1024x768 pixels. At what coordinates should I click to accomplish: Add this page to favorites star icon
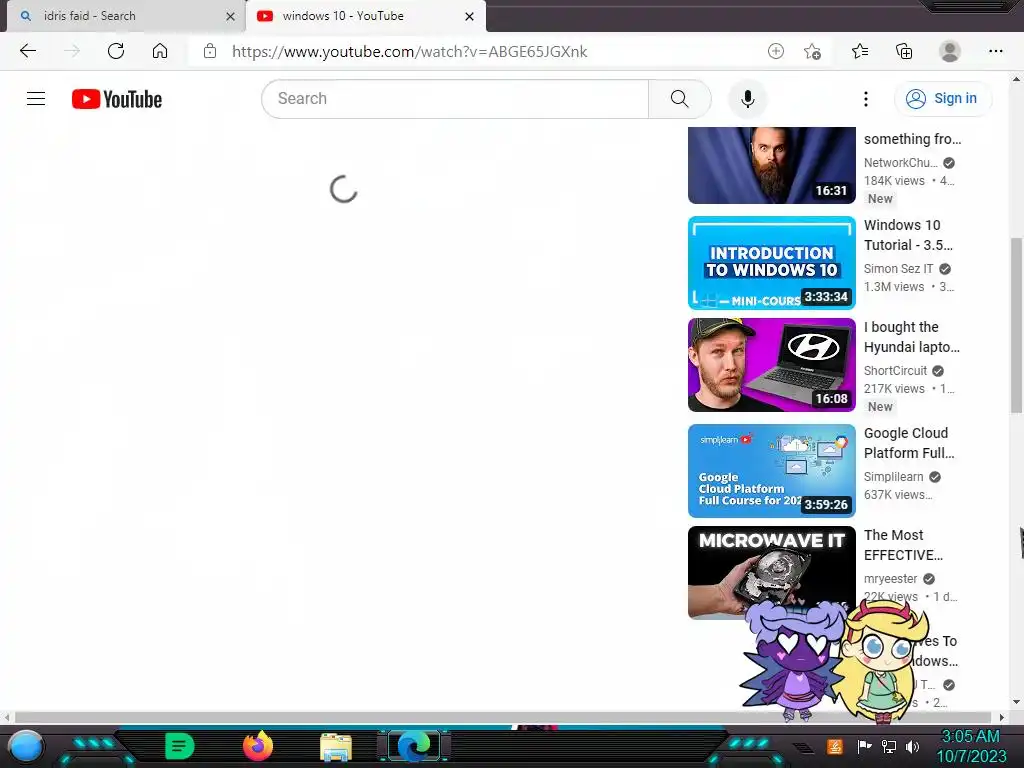812,51
